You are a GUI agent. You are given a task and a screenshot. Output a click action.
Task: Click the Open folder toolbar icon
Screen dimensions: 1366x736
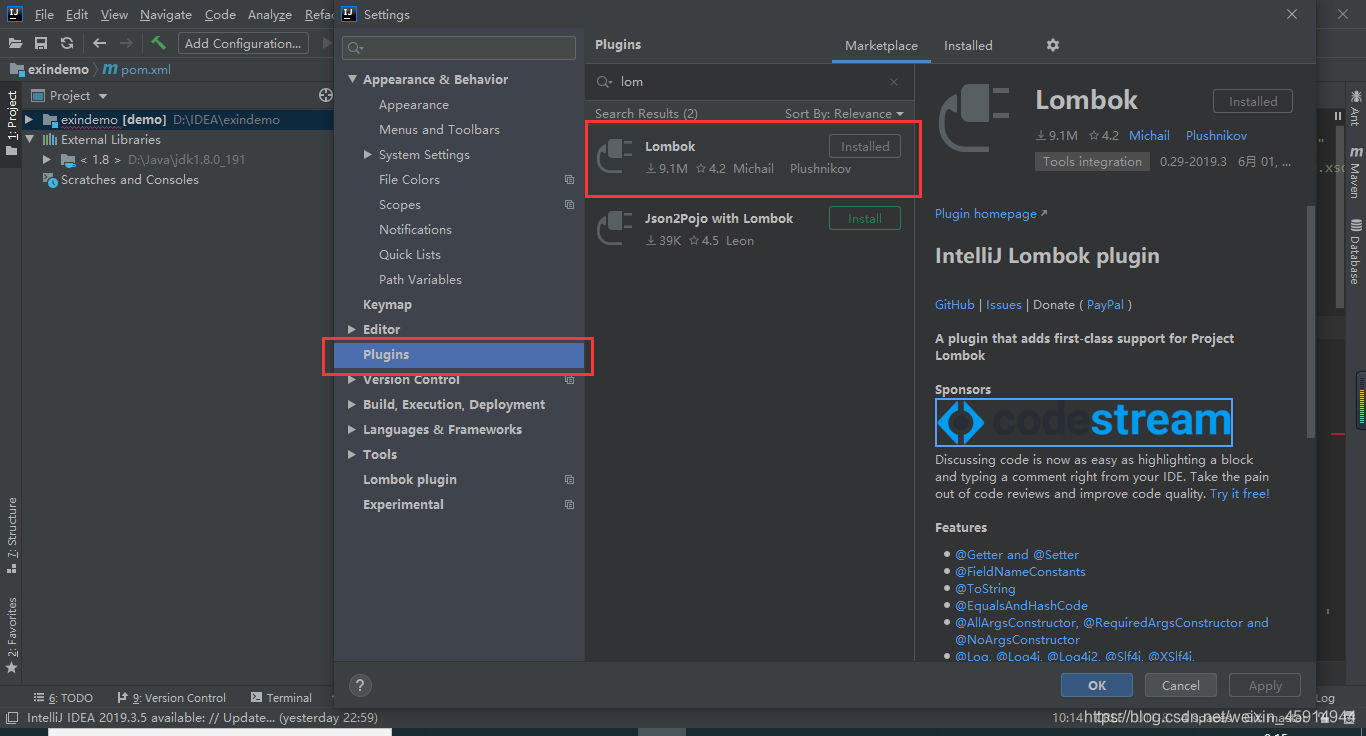point(16,43)
